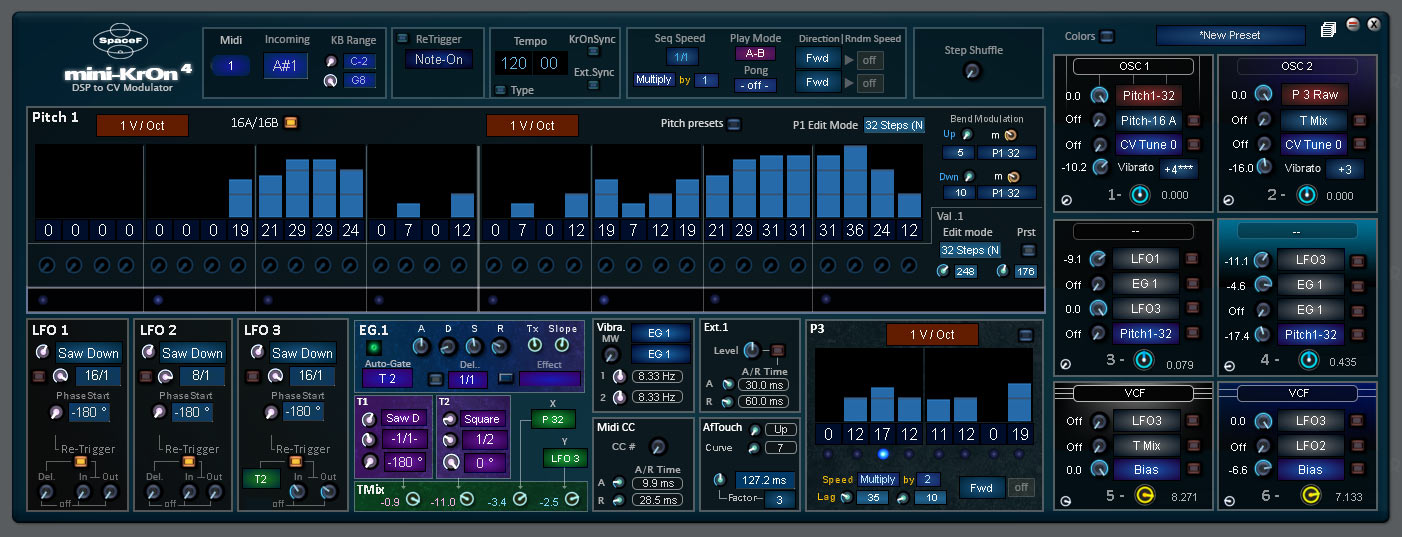This screenshot has height=537, width=1402.
Task: Click the OSC 1 Vibrato amount knob
Action: [x=1101, y=167]
